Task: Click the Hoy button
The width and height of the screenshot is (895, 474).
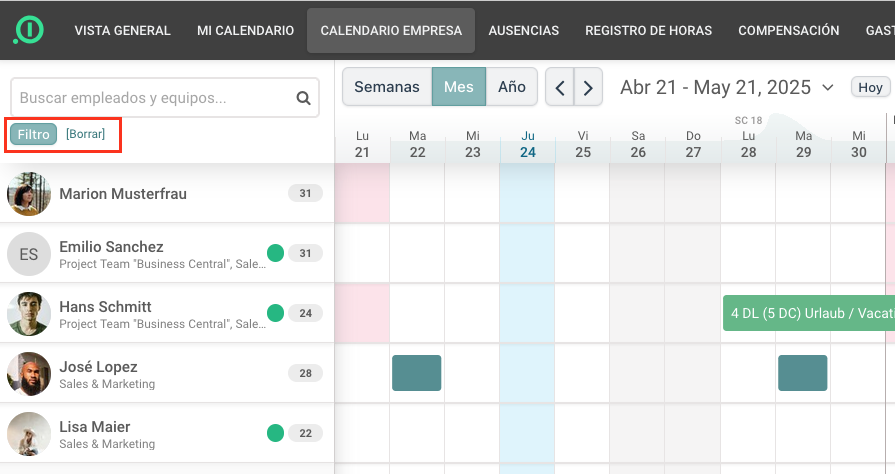Action: 870,87
